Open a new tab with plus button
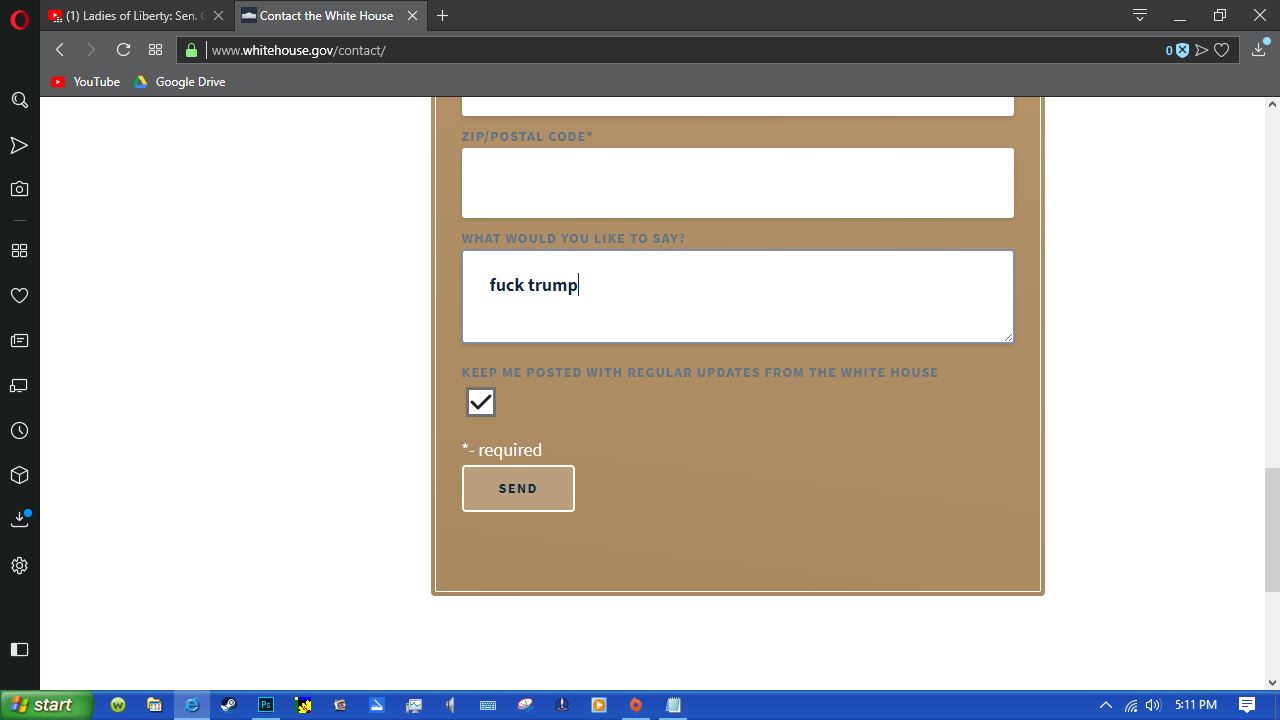The width and height of the screenshot is (1280, 720). 442,16
